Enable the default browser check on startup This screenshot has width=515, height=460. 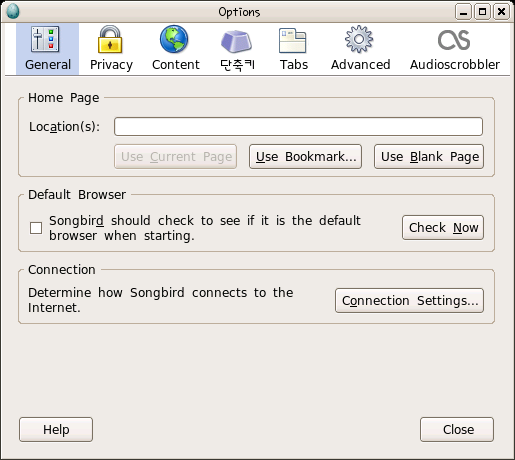click(x=36, y=228)
